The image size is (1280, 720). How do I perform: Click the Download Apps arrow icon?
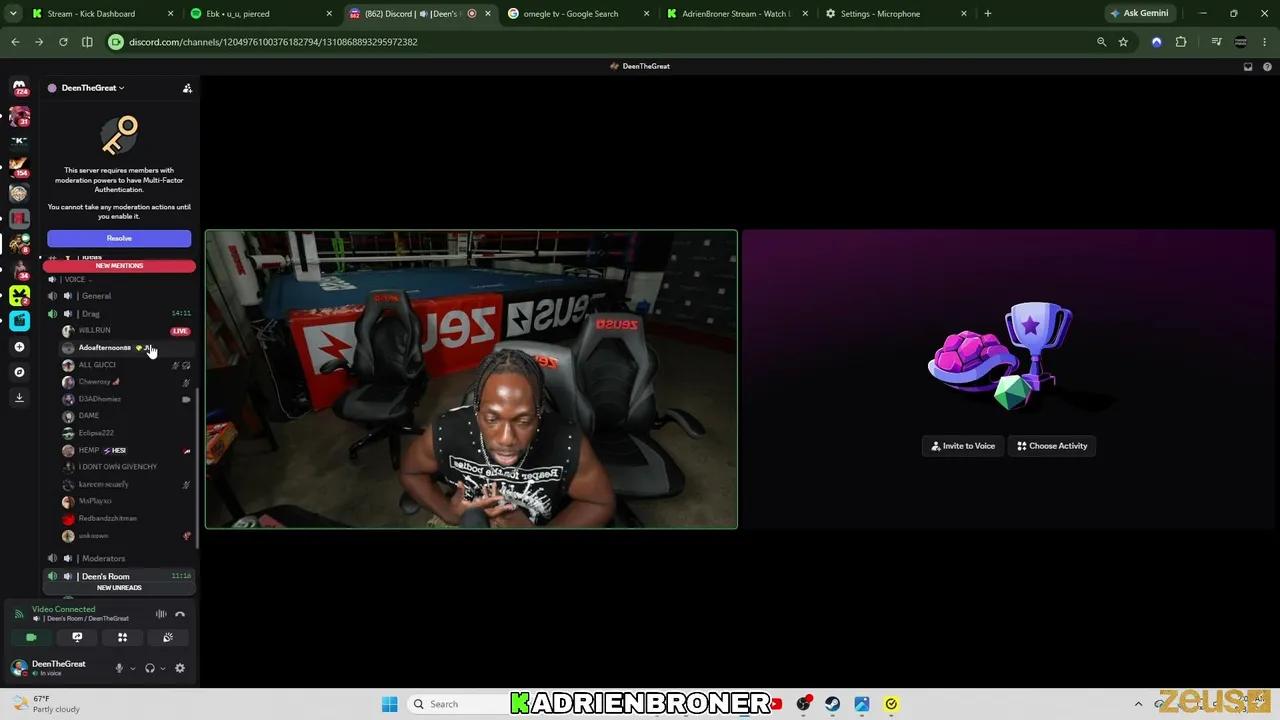coord(19,397)
